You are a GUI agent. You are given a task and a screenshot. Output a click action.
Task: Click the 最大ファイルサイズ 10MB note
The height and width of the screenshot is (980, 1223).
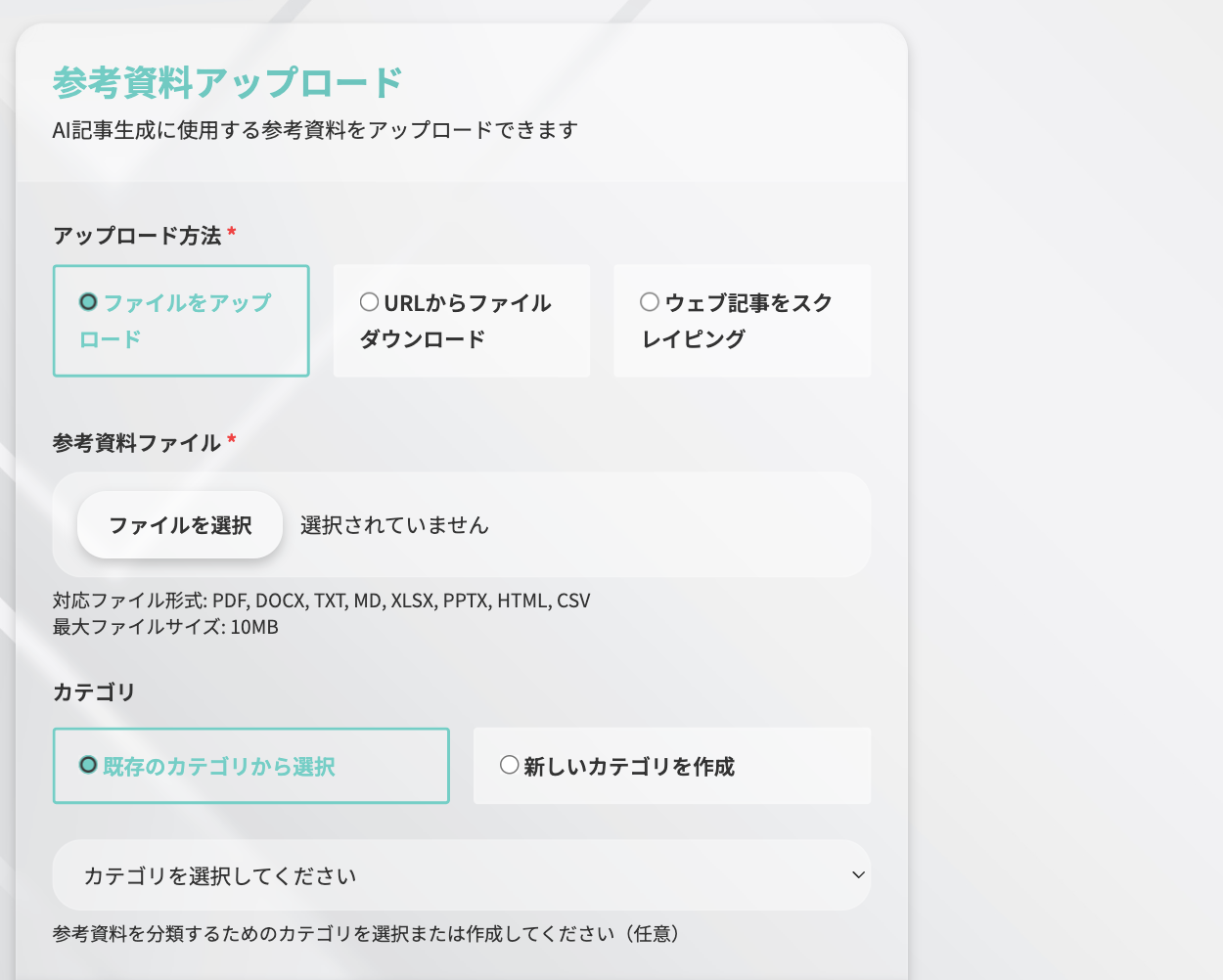(164, 627)
